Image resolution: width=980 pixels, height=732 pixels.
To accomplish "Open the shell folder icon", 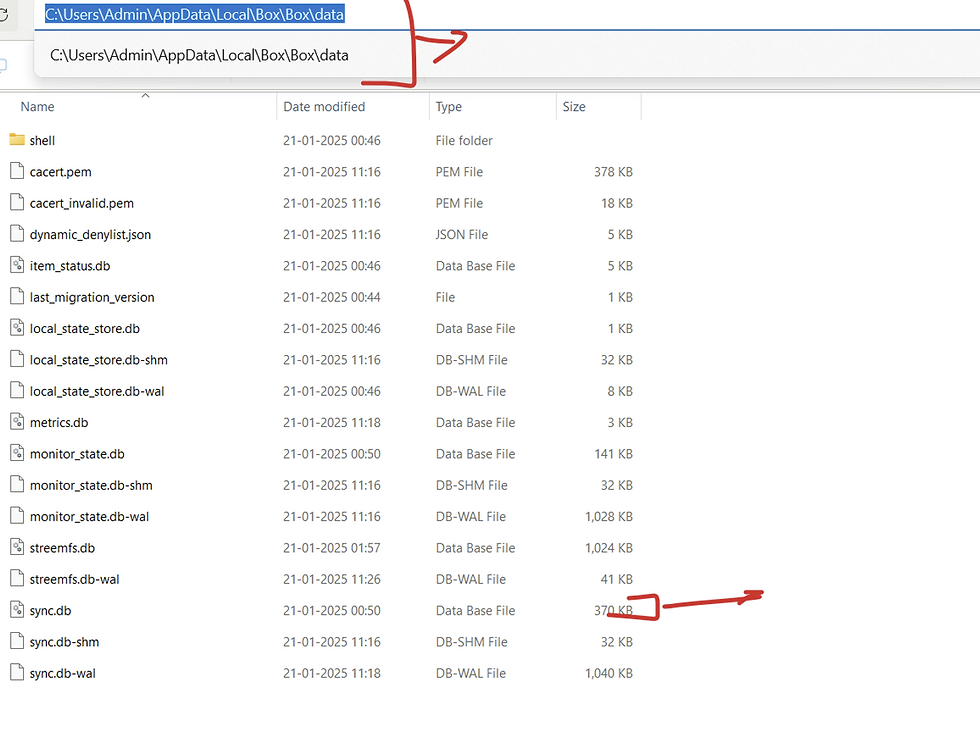I will coord(17,140).
